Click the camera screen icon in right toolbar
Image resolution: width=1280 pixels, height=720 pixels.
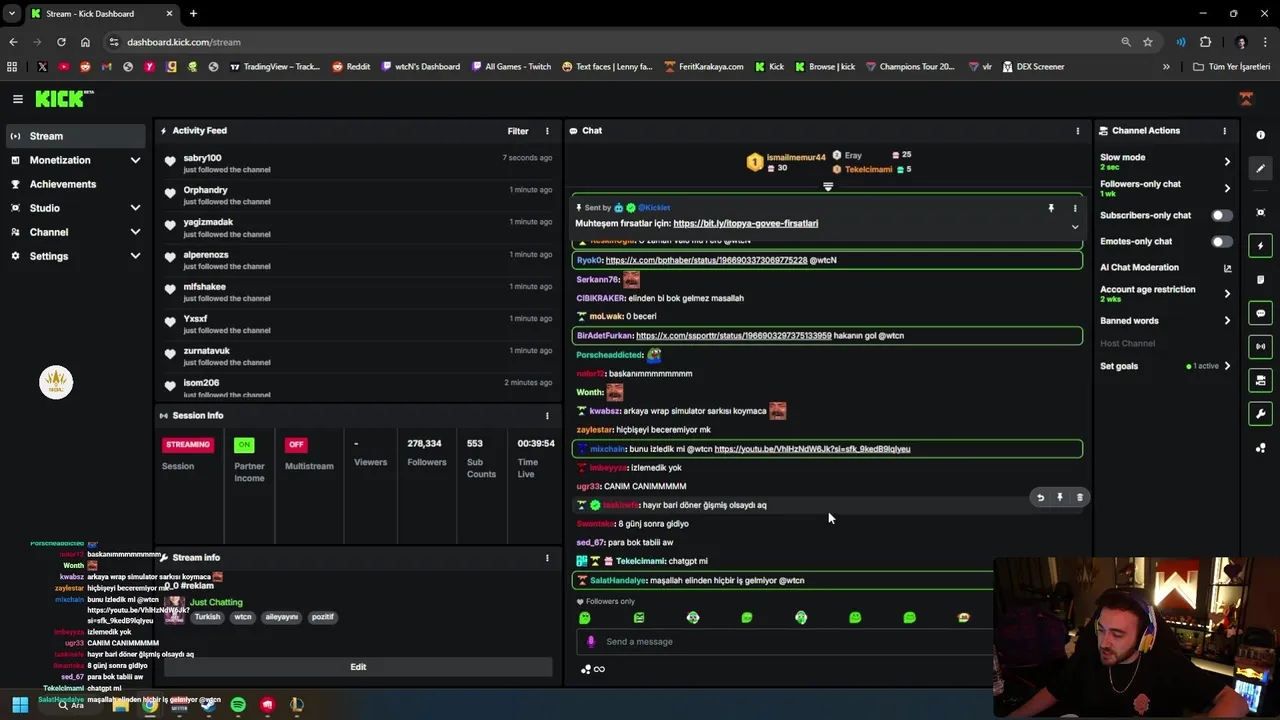pos(1260,381)
